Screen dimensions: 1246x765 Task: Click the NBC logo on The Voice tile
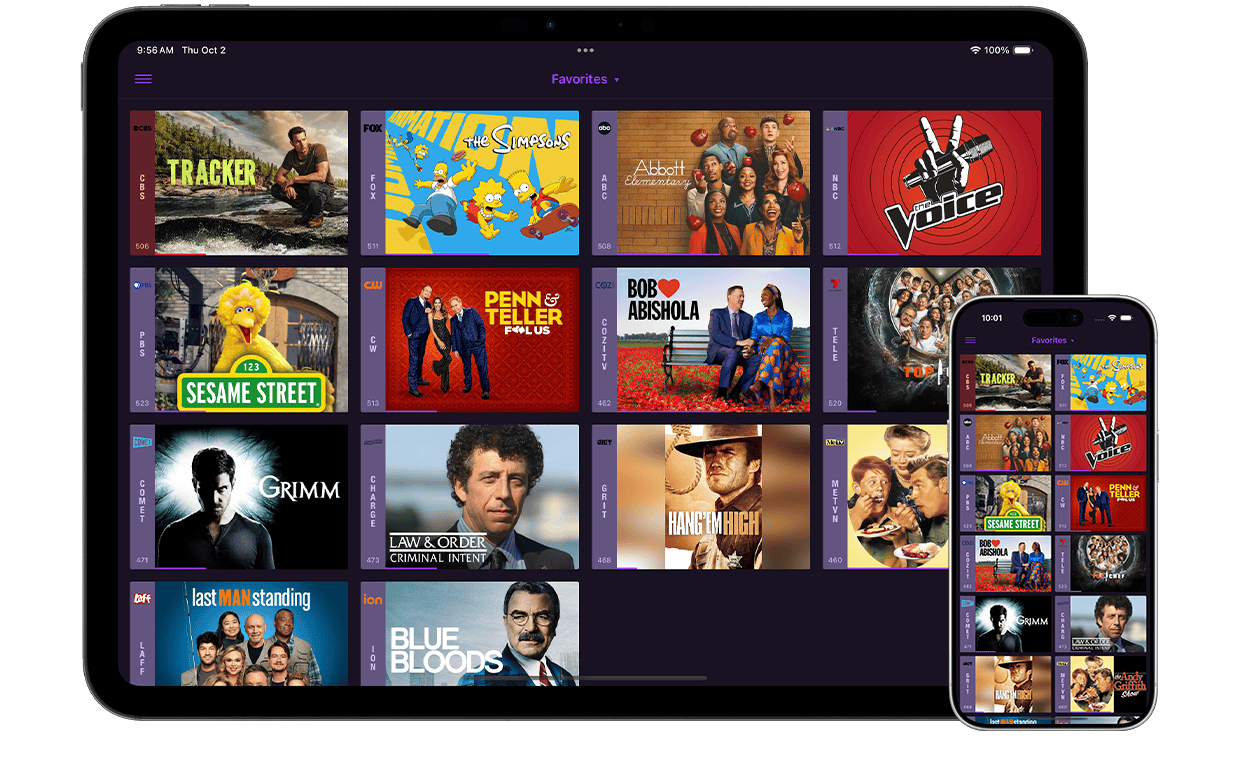836,128
